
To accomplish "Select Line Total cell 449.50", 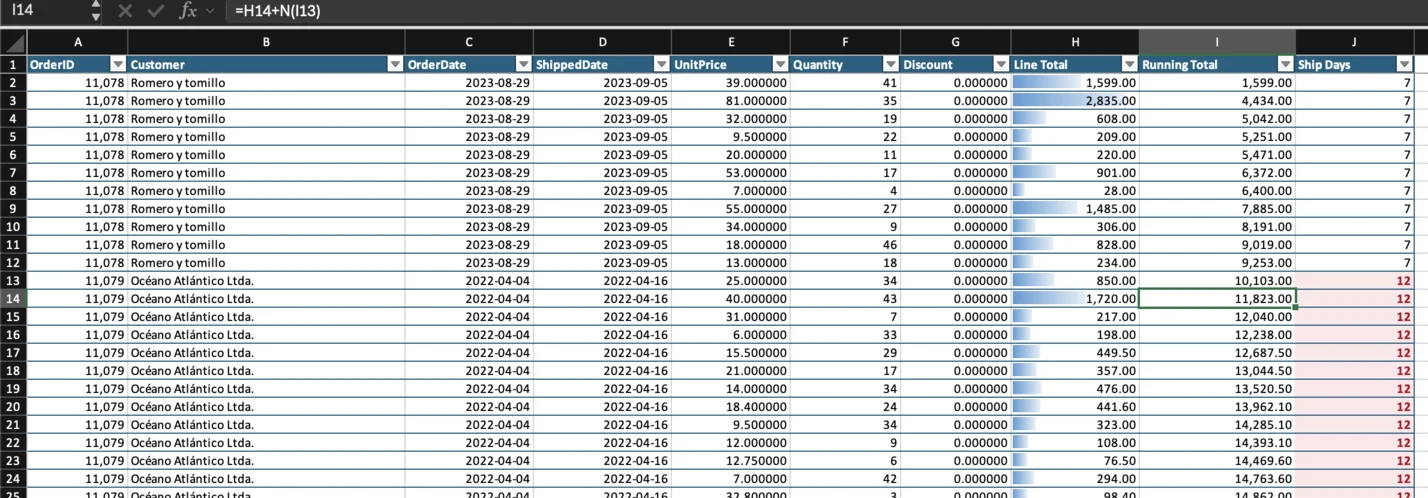I will click(1075, 353).
